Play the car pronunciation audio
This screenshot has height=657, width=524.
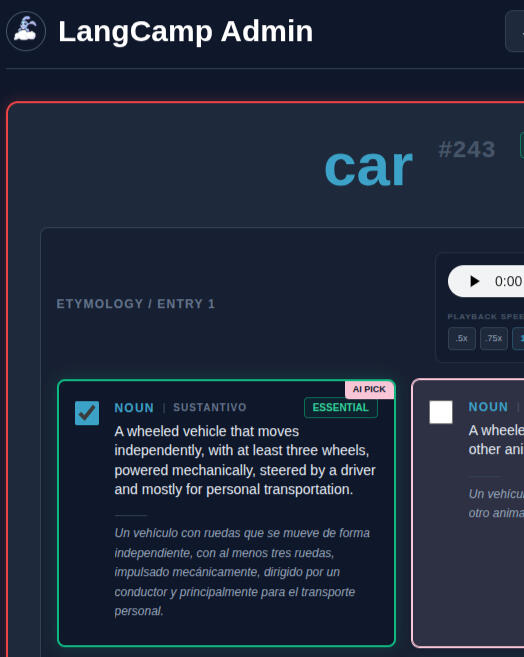[474, 281]
